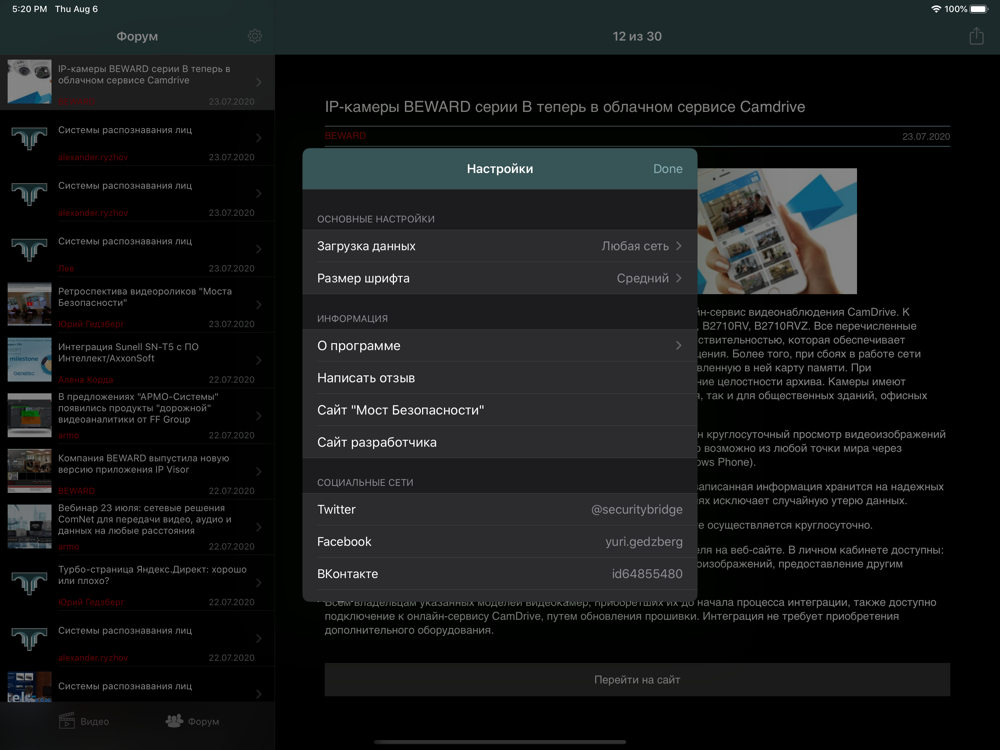
Task: Open Турбо-страница Яндекс.Директ post
Action: click(137, 582)
